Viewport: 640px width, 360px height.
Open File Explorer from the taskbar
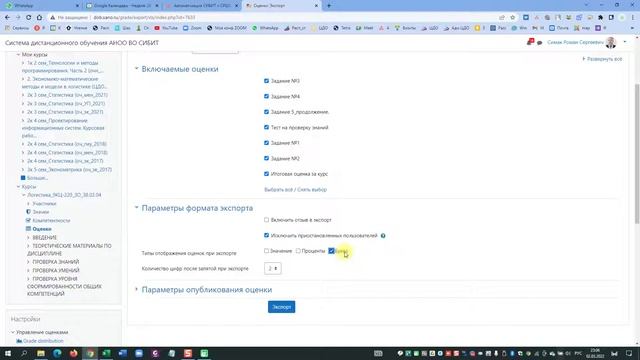click(41, 353)
